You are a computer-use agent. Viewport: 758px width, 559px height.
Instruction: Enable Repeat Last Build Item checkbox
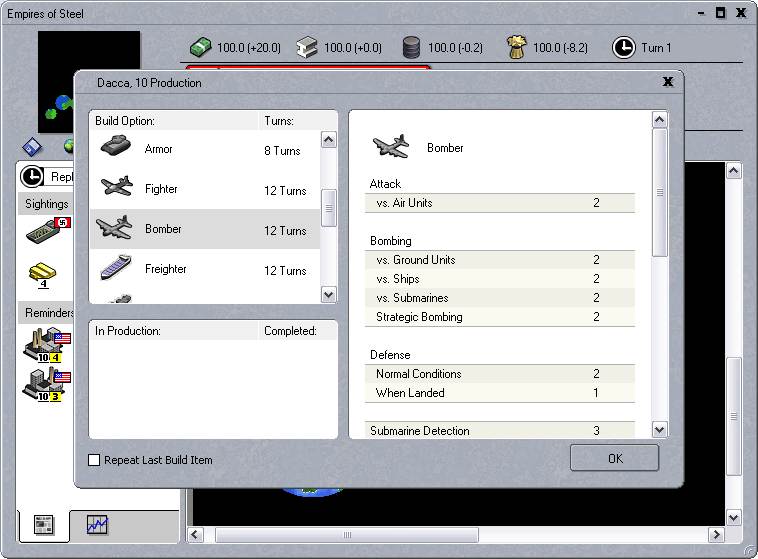[x=95, y=460]
